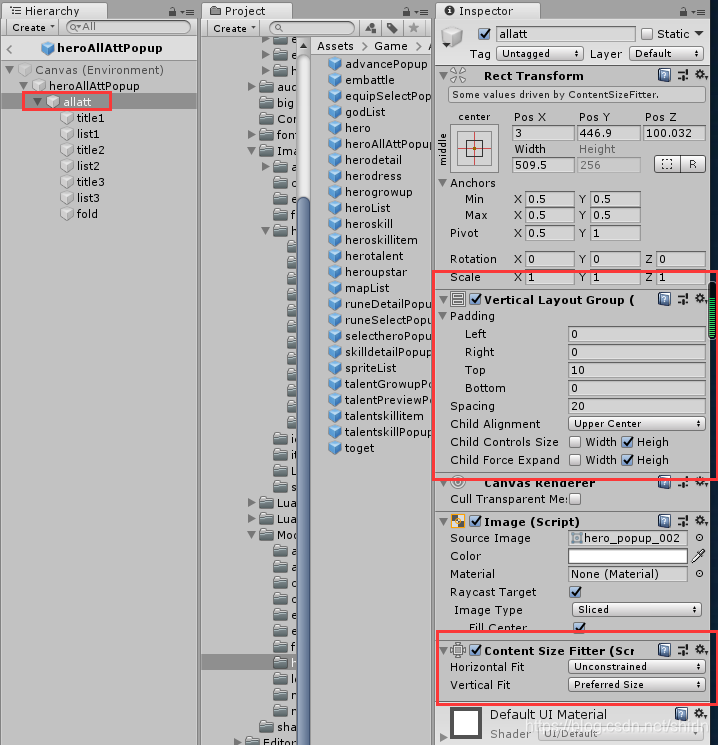Go back from prefab with arrow
Screen dimensions: 718x745
[10, 49]
